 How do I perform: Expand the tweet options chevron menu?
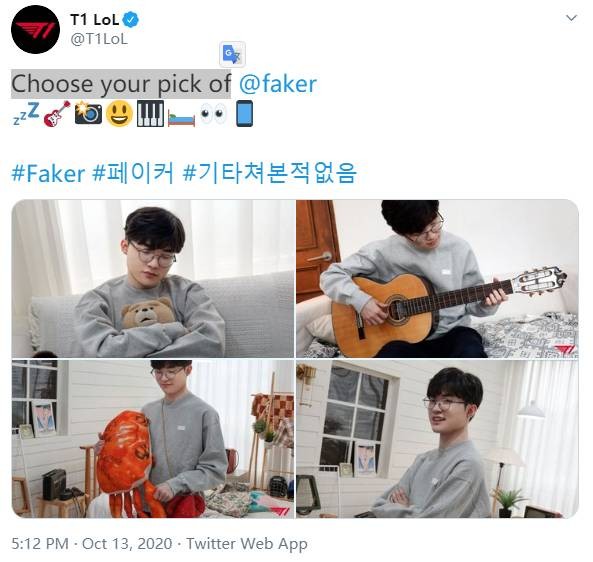[x=571, y=18]
